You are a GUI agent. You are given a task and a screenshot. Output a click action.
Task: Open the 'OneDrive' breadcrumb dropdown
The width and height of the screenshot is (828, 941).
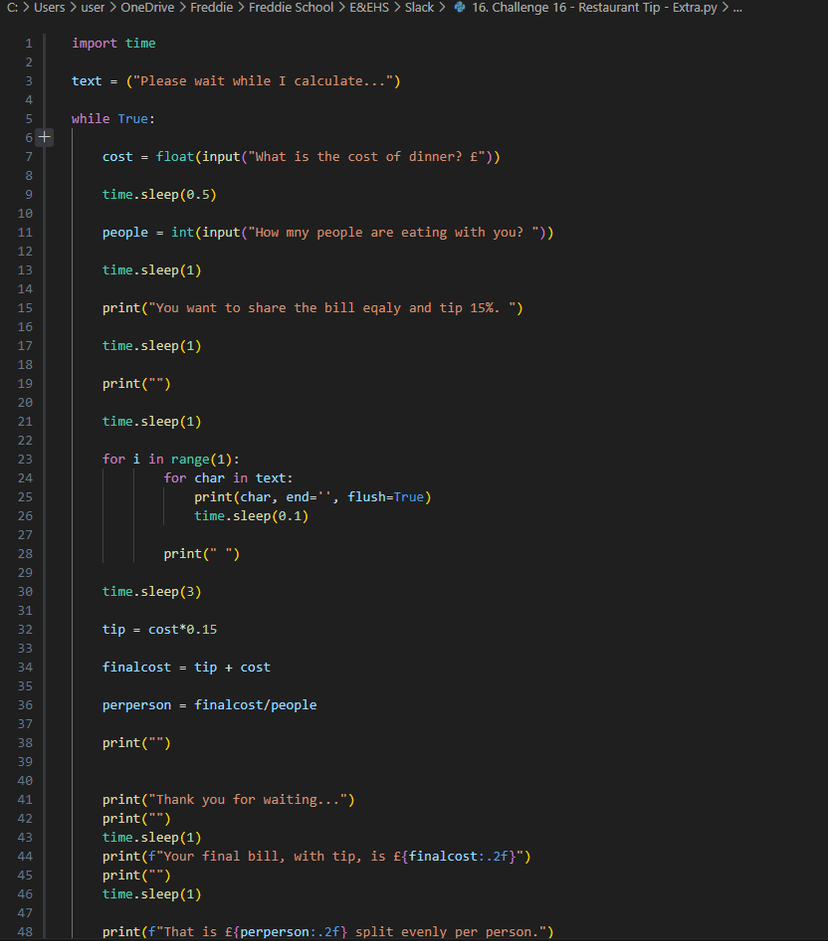(147, 8)
